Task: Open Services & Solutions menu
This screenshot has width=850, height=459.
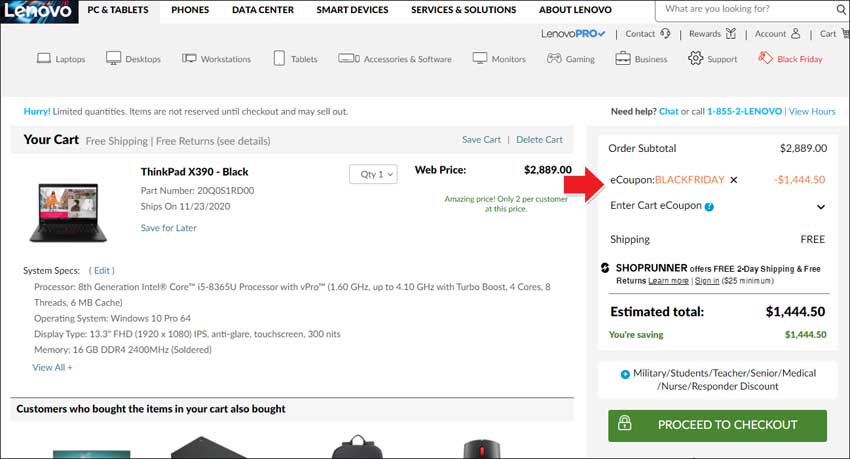Action: [463, 10]
